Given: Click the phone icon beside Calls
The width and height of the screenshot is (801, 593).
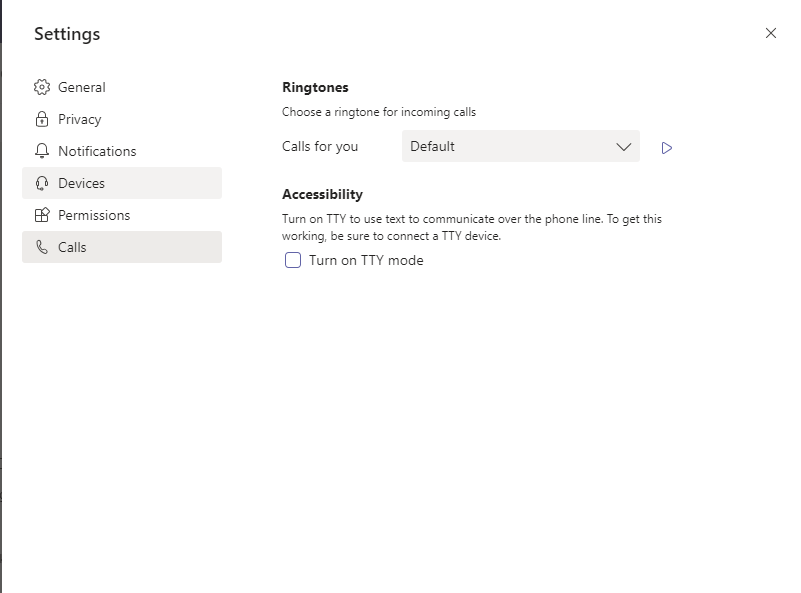Looking at the screenshot, I should 41,247.
